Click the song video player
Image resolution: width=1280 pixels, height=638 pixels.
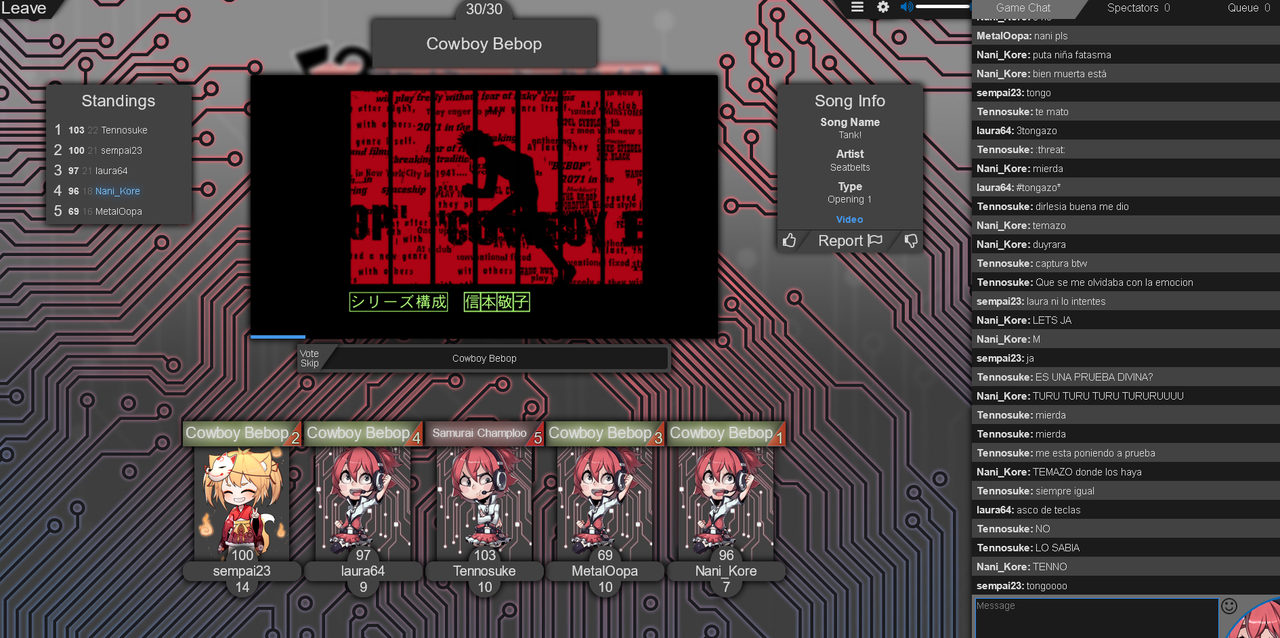point(484,205)
